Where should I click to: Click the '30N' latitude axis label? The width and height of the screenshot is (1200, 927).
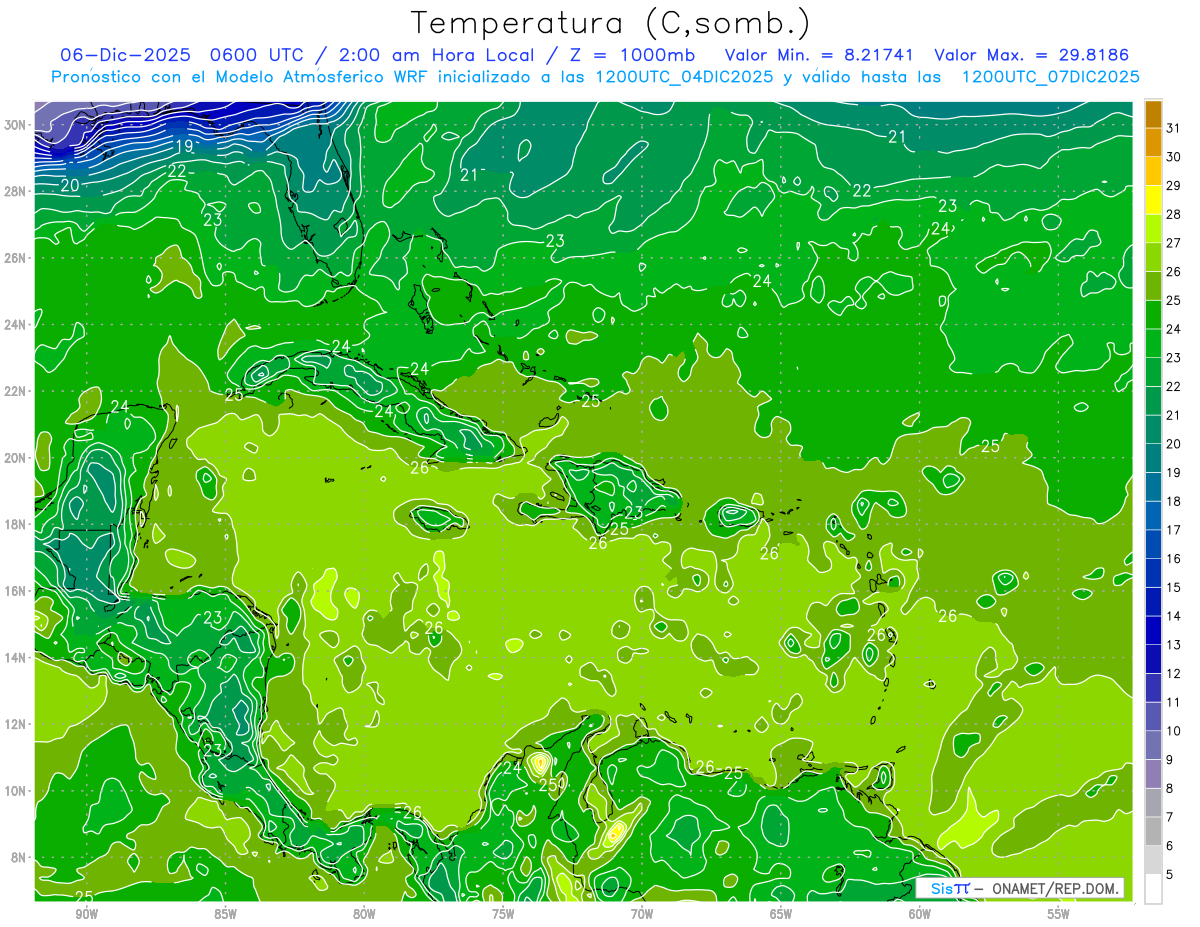pos(16,125)
